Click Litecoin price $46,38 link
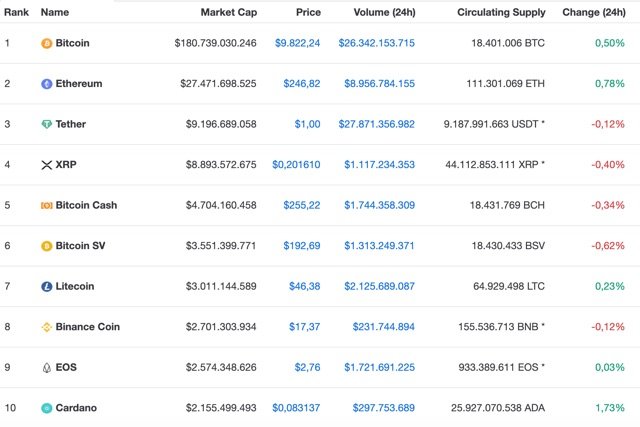 pos(303,286)
